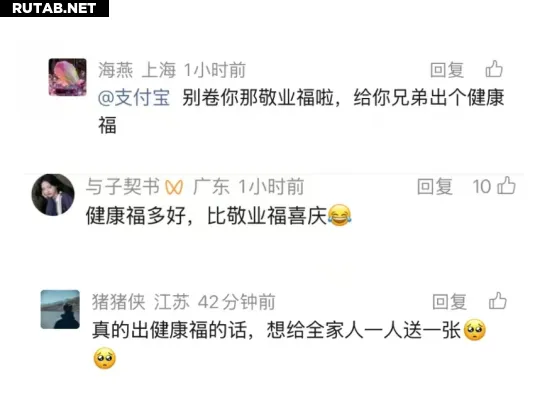552x400 pixels.
Task: Like the comment by 海燕
Action: [x=494, y=69]
